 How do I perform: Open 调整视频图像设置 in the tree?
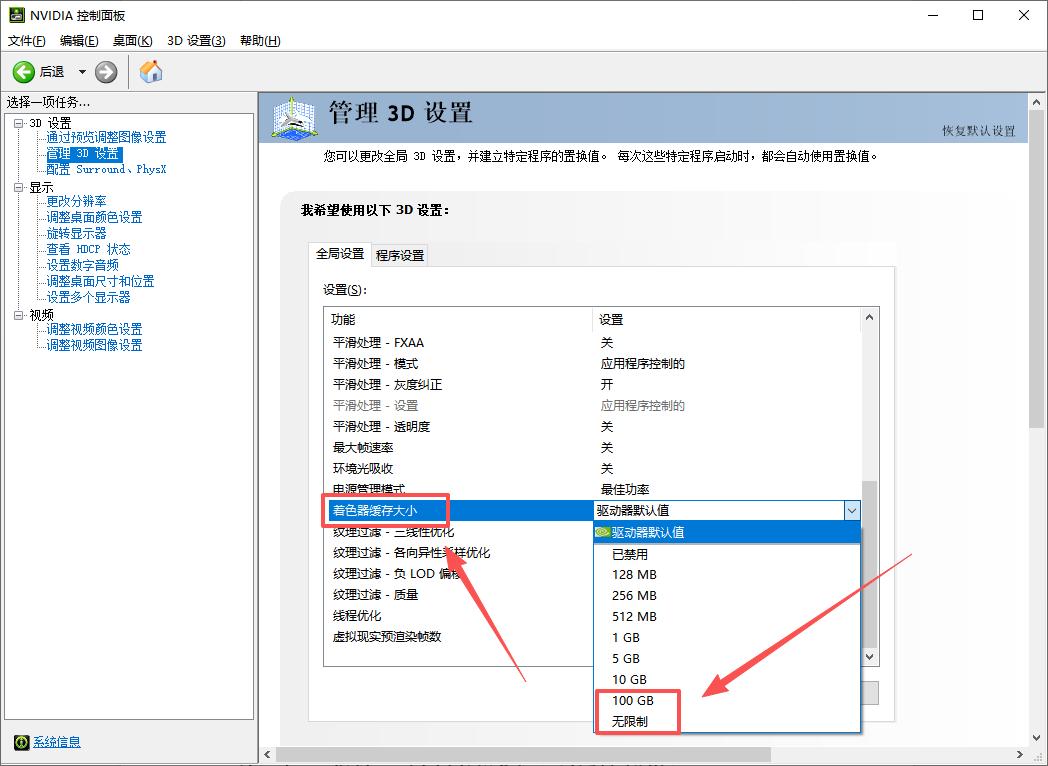pyautogui.click(x=94, y=345)
